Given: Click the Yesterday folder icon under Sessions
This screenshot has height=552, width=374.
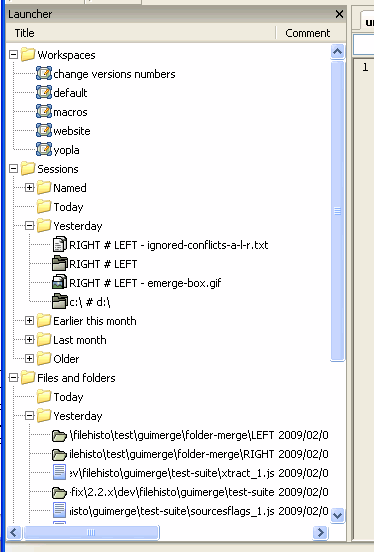Looking at the screenshot, I should (44, 226).
